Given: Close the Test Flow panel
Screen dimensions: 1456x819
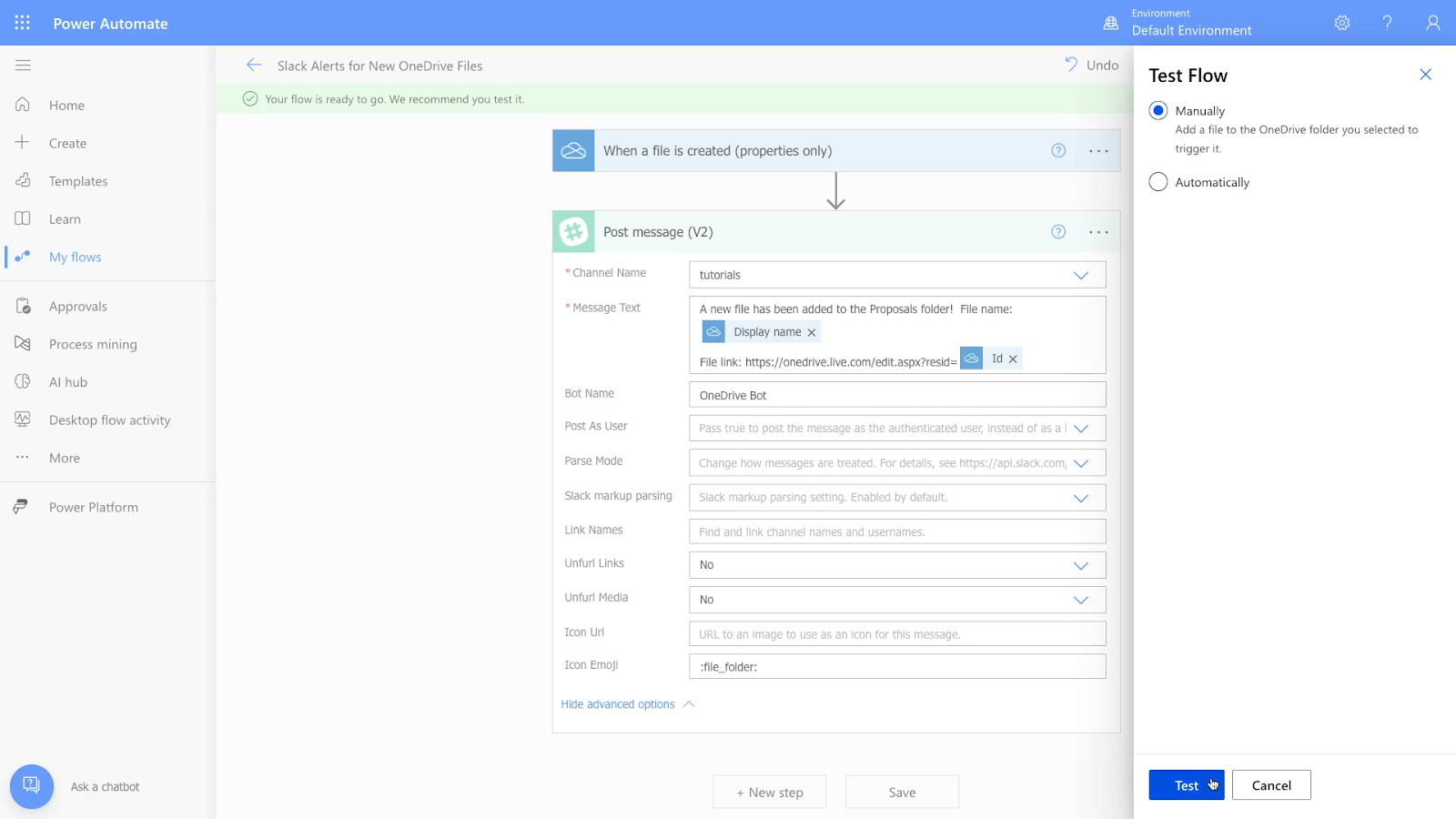Looking at the screenshot, I should click(1425, 75).
